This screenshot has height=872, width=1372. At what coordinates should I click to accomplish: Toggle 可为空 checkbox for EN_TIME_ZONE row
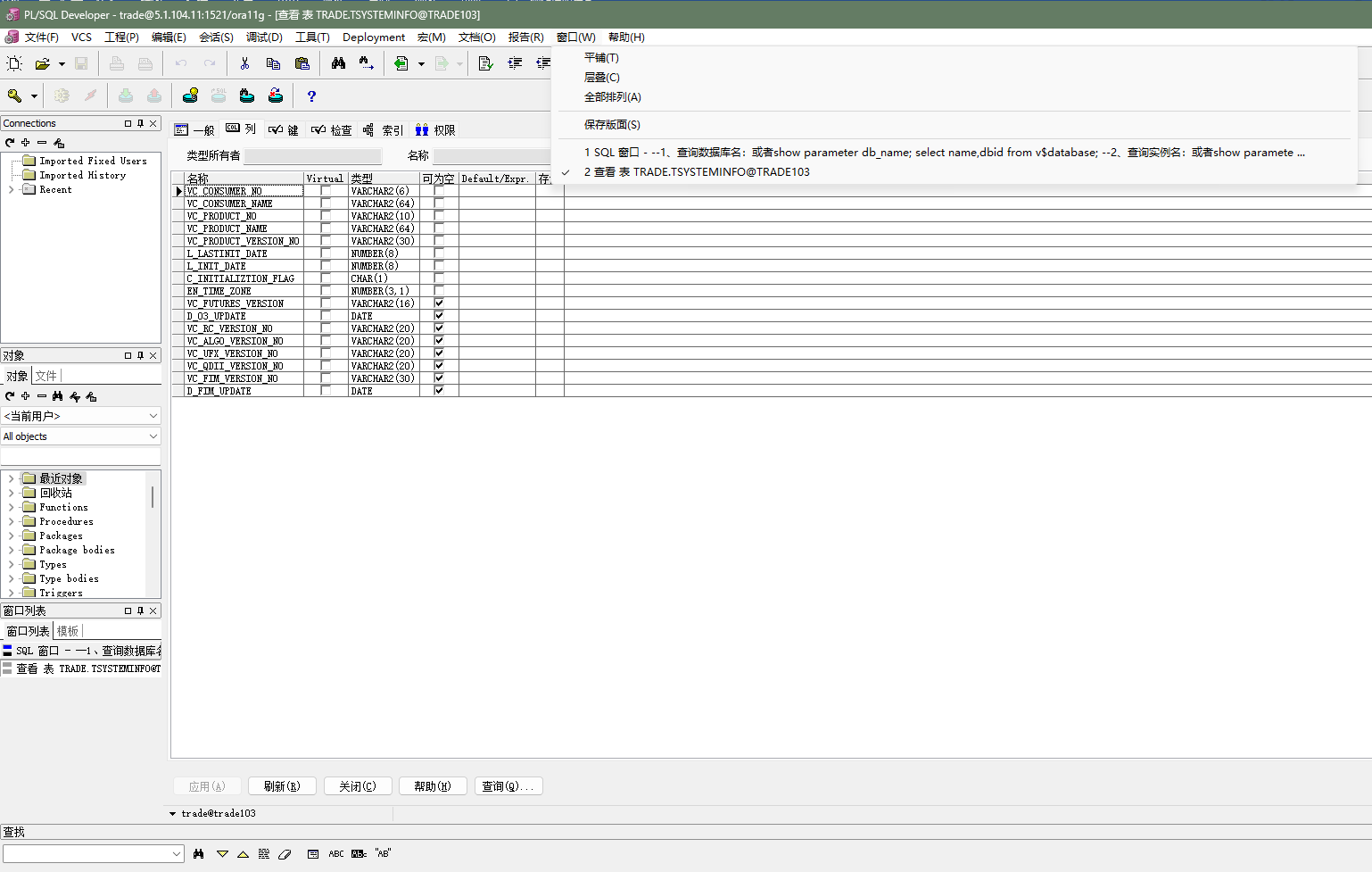(439, 291)
